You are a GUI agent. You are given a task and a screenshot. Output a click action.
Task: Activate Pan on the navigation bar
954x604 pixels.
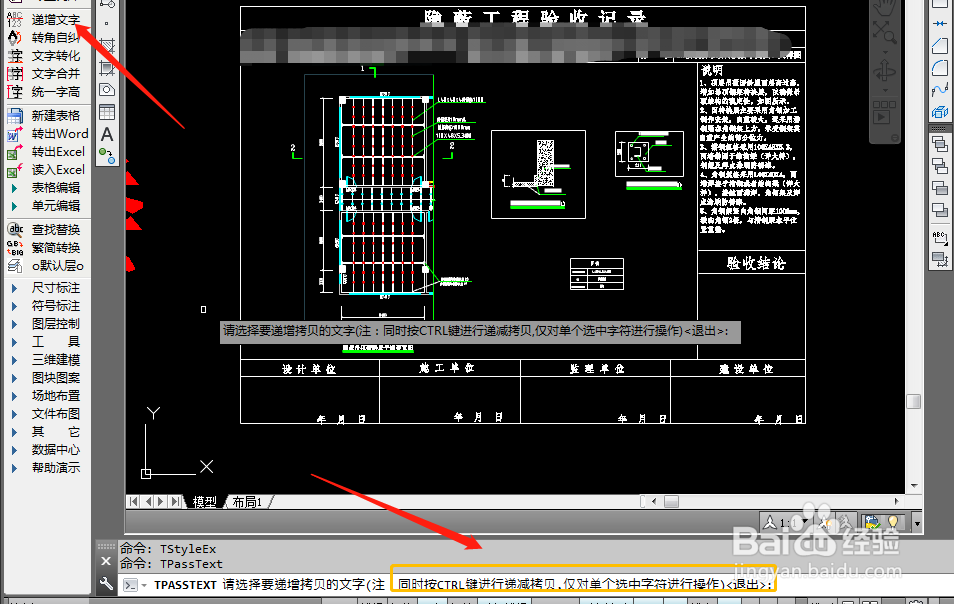pyautogui.click(x=884, y=7)
